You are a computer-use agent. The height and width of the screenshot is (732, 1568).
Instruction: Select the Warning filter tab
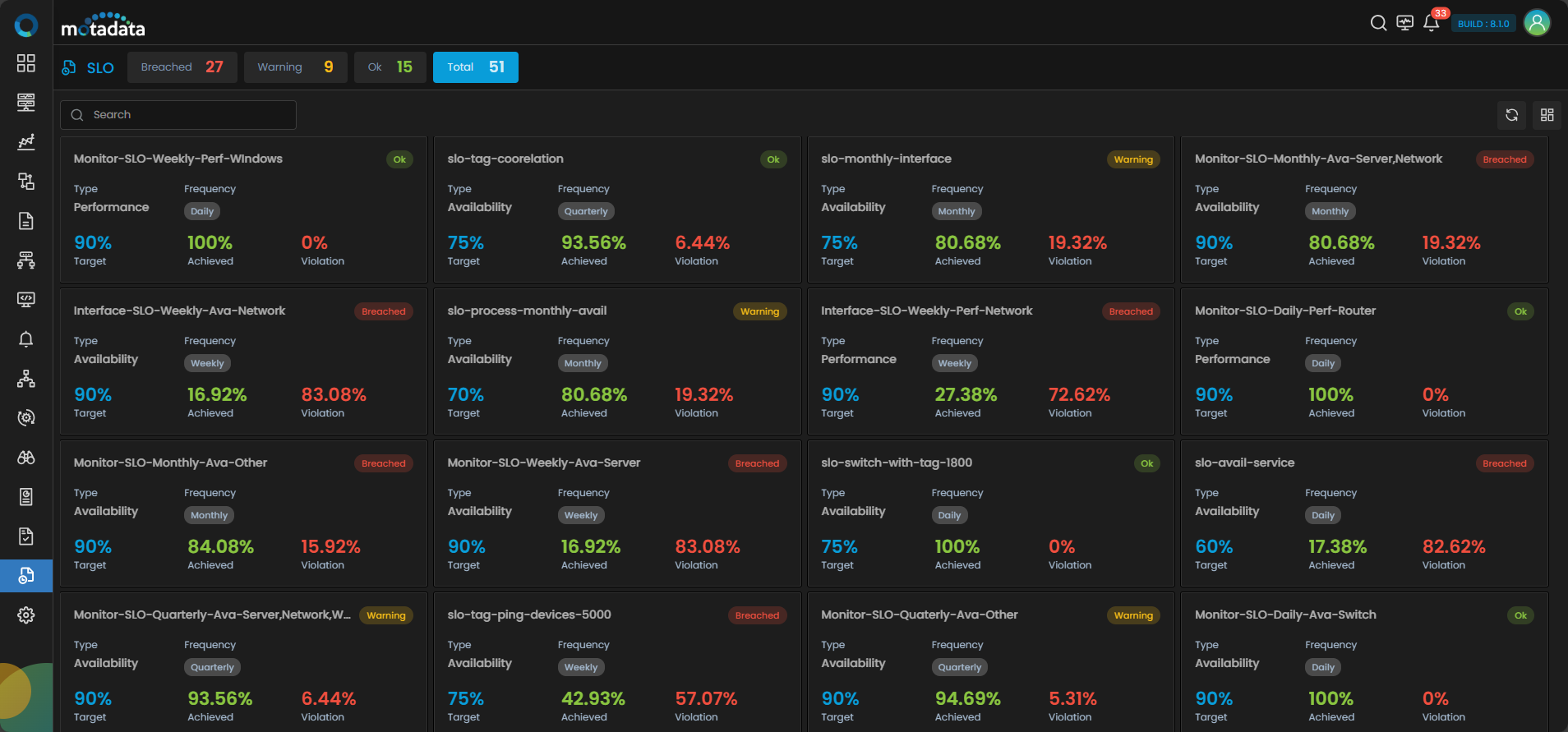coord(295,67)
